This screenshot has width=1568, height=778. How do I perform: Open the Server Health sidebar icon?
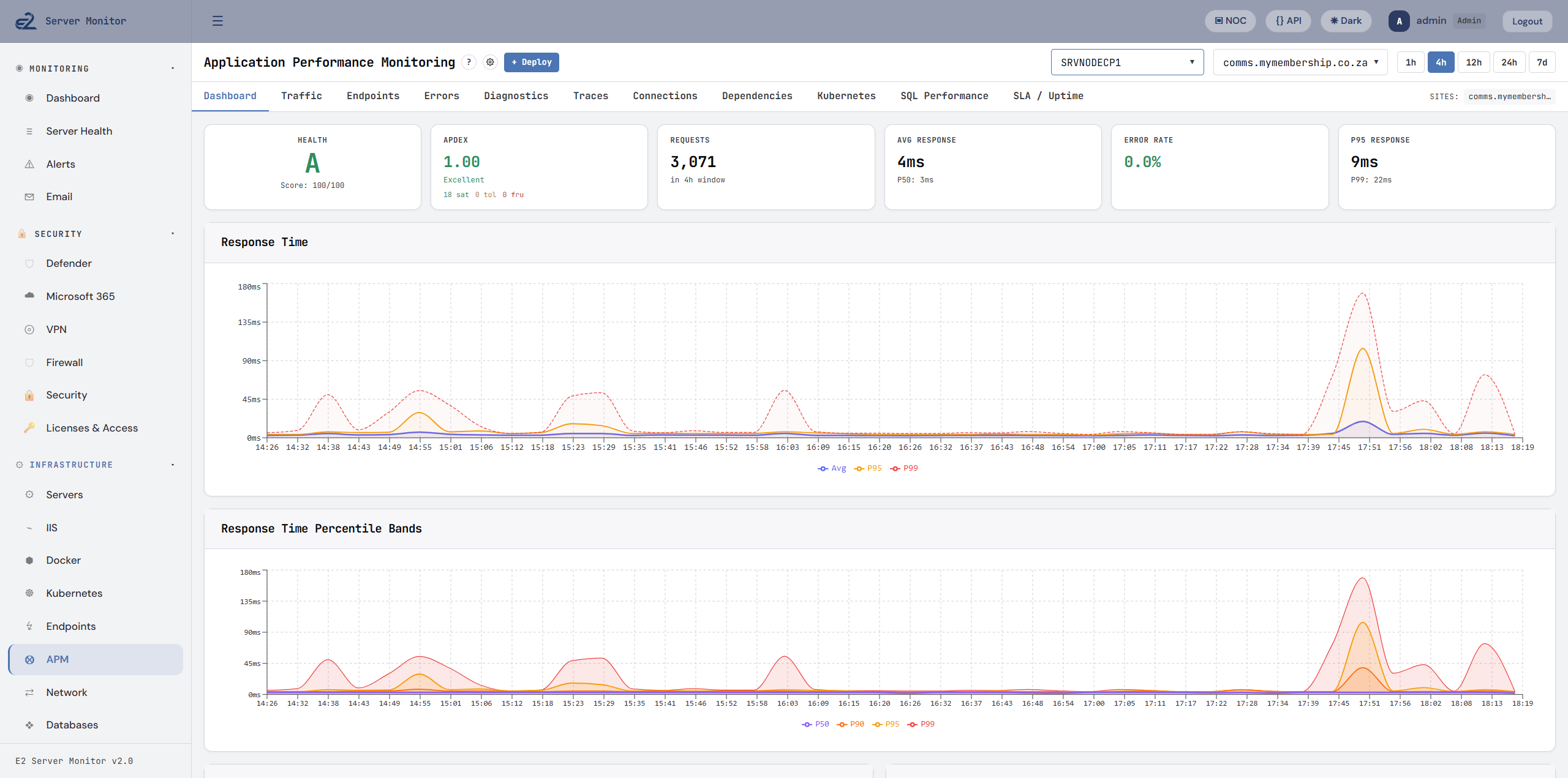(29, 130)
